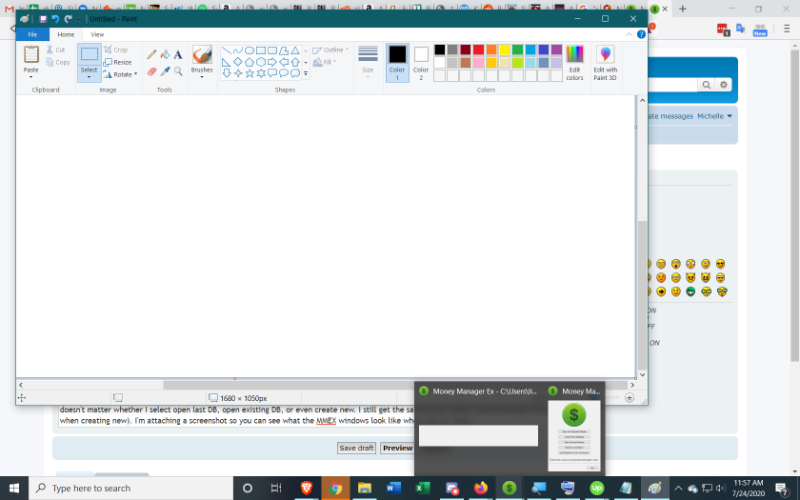The width and height of the screenshot is (800, 500).
Task: Pick the Oval shape
Action: pos(249,51)
